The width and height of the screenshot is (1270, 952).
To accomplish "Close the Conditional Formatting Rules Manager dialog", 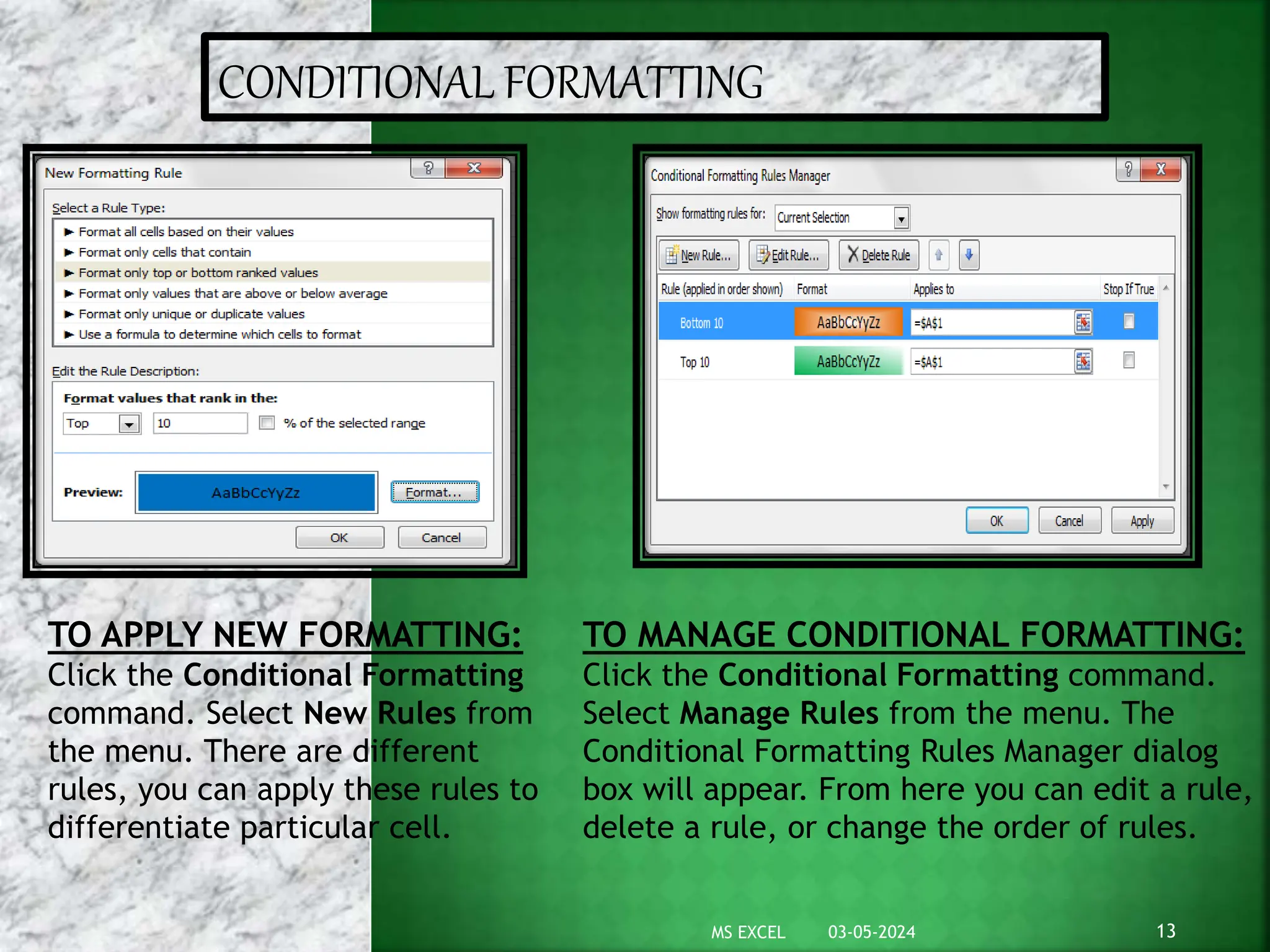I will coord(1161,169).
